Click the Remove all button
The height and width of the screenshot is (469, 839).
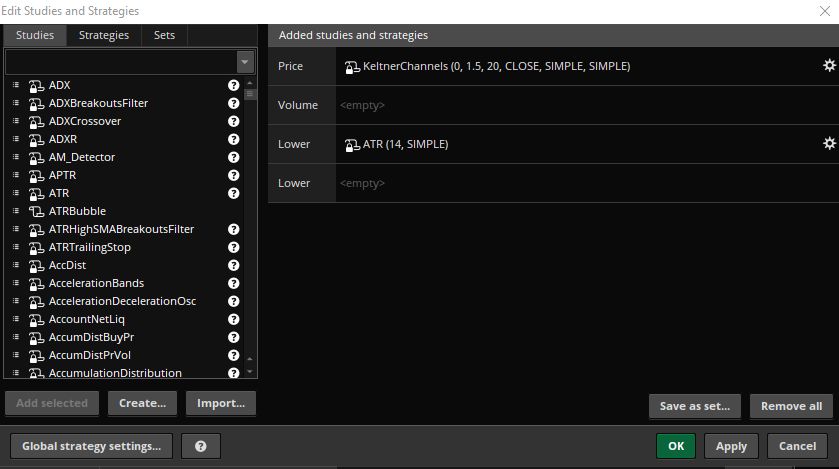point(791,406)
